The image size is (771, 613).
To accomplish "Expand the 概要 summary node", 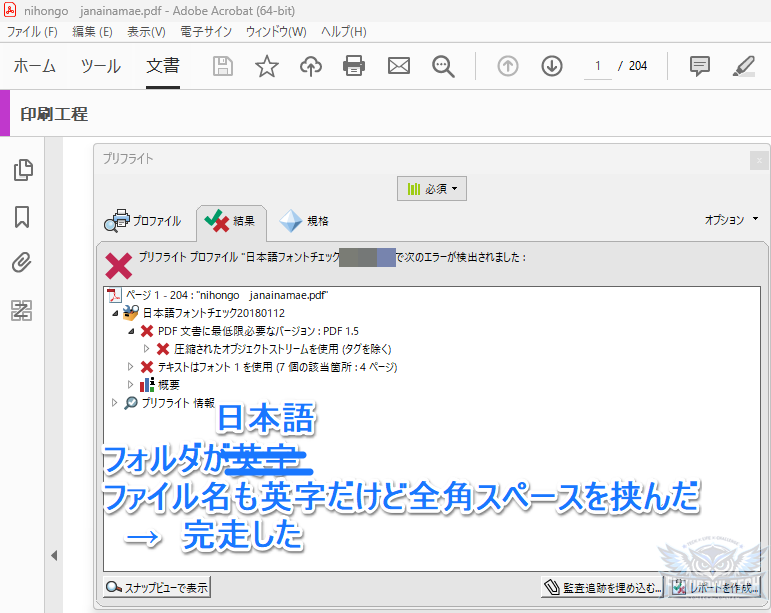I will [130, 384].
